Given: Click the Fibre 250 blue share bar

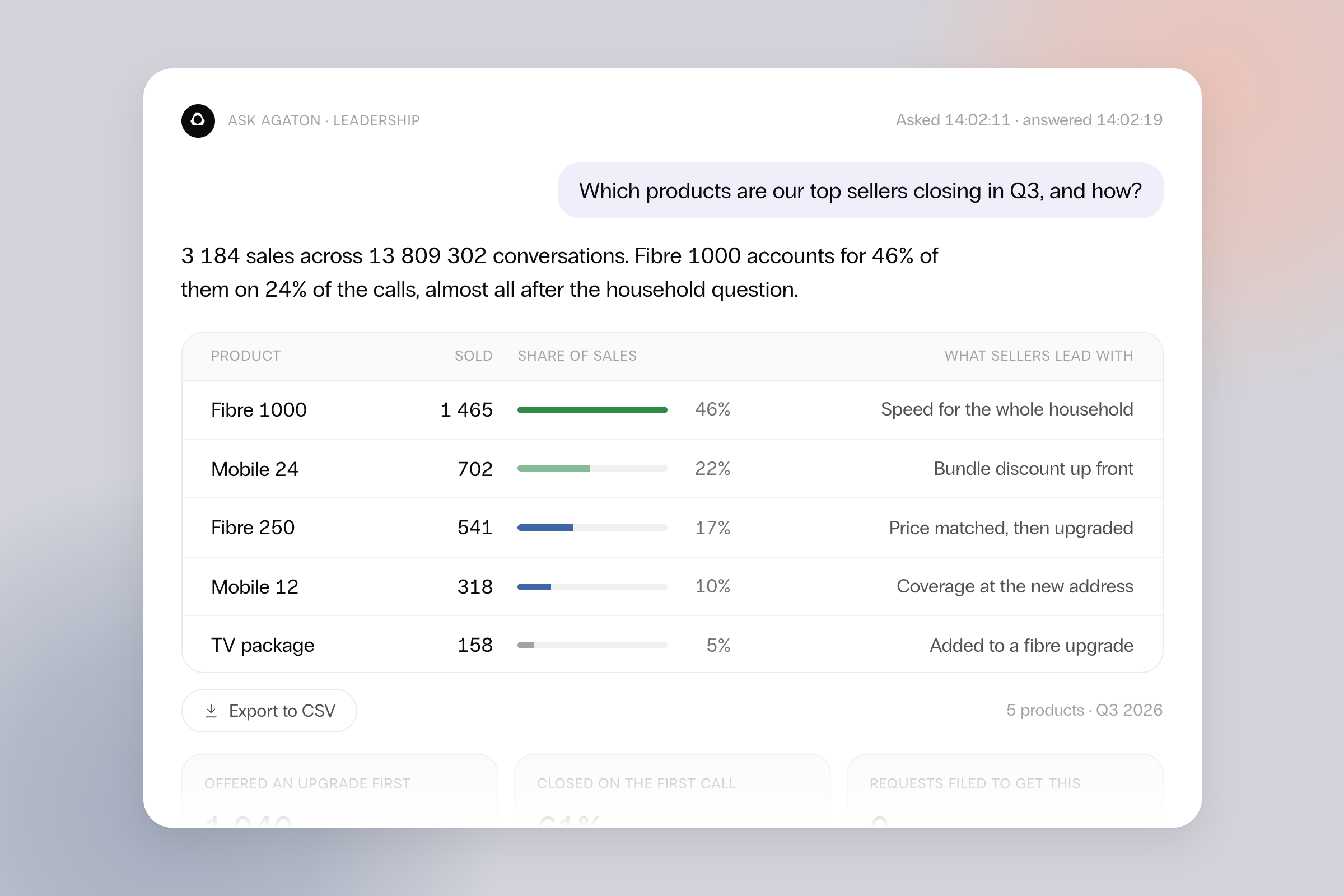Looking at the screenshot, I should 545,528.
